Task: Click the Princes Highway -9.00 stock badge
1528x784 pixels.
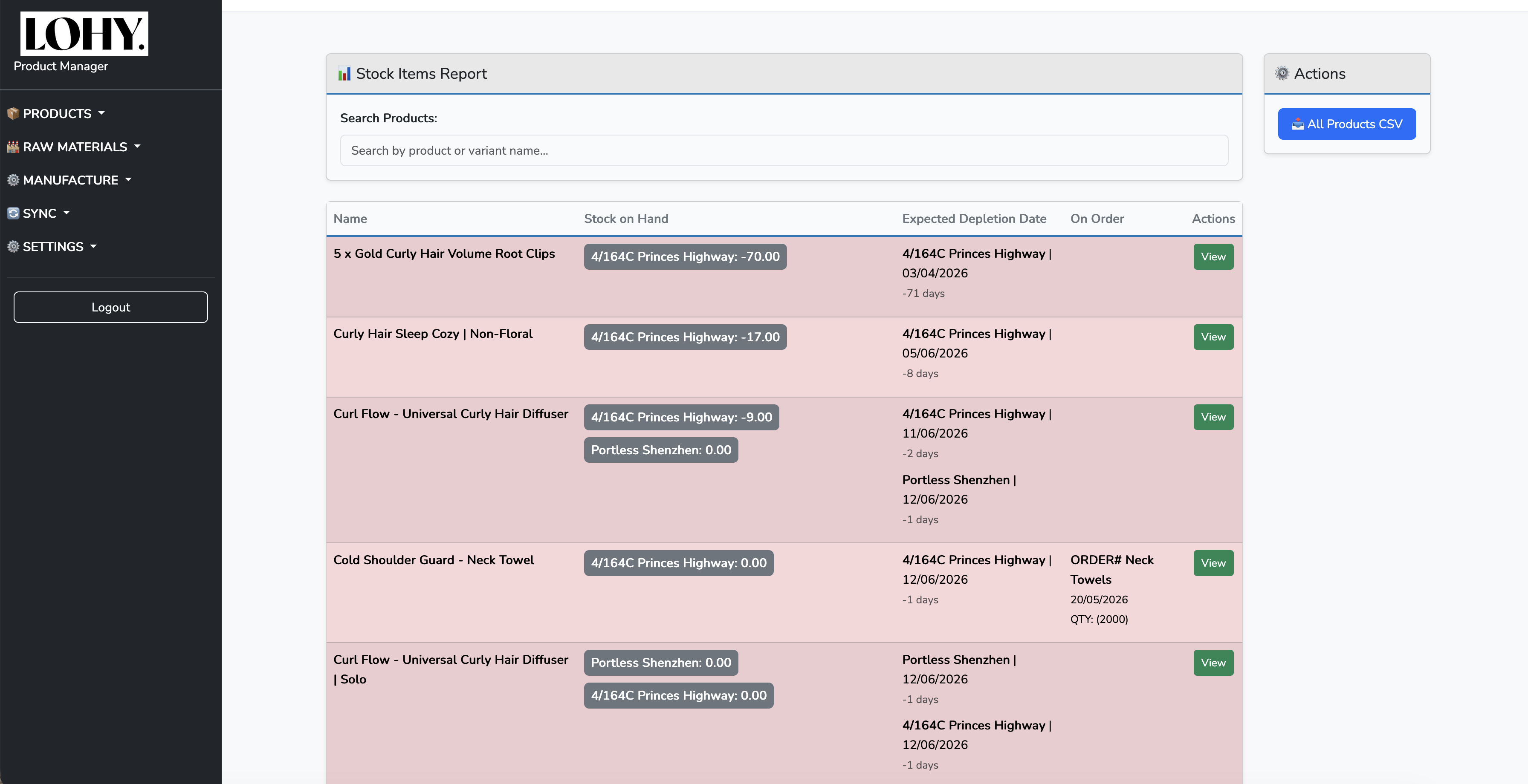Action: coord(682,417)
